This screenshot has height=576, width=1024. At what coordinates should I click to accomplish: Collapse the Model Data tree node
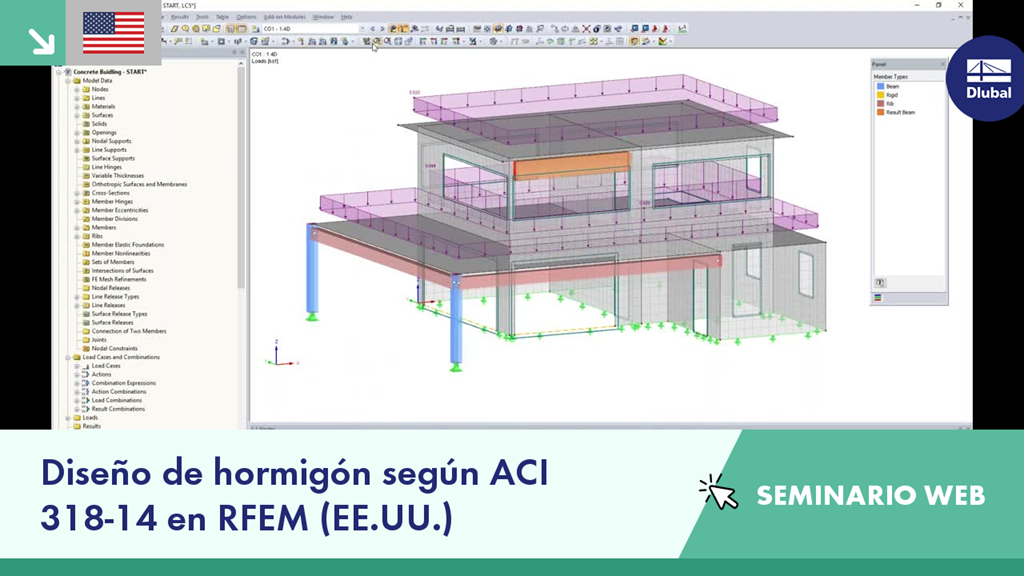(67, 80)
